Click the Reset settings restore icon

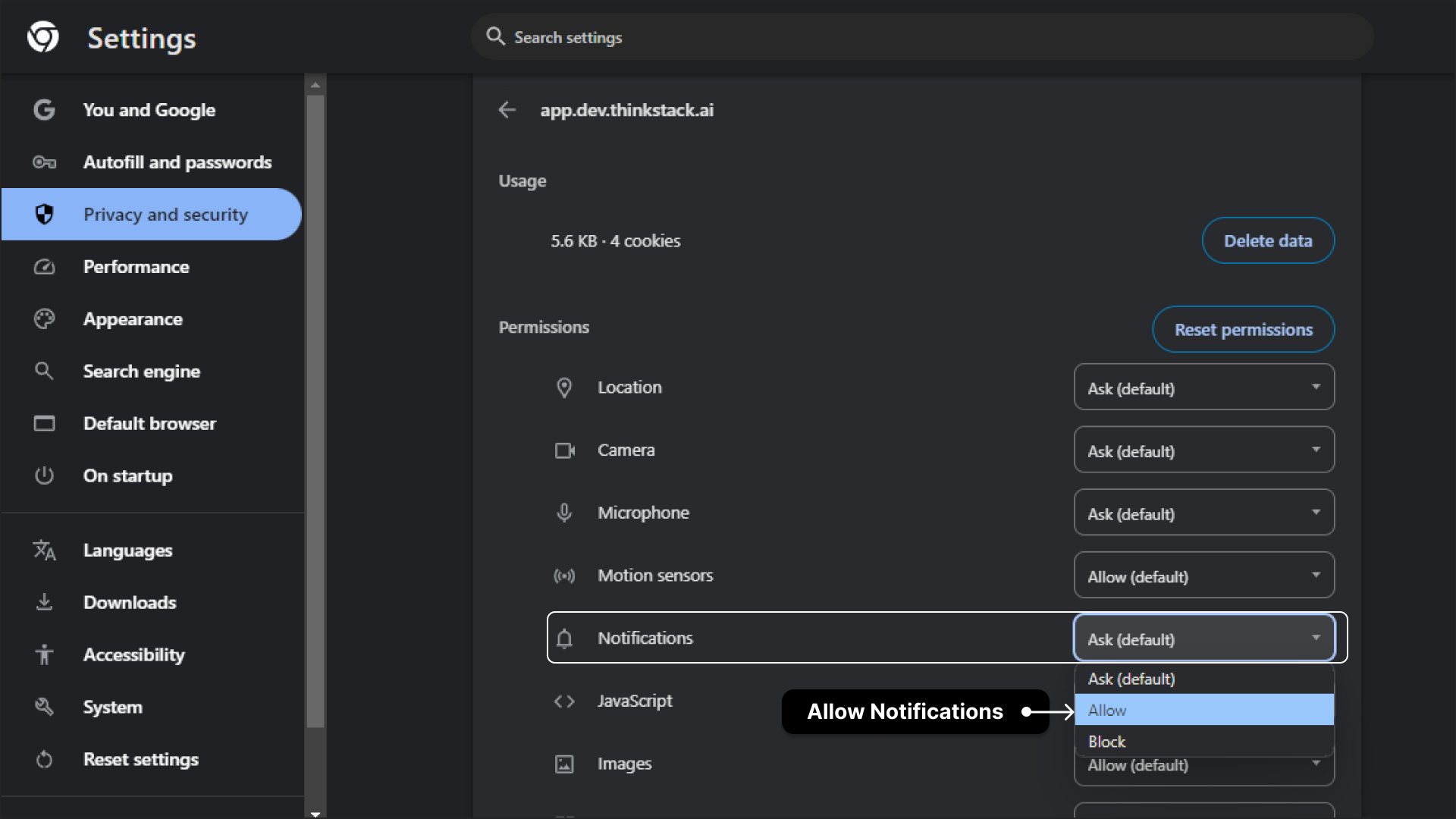(x=44, y=759)
